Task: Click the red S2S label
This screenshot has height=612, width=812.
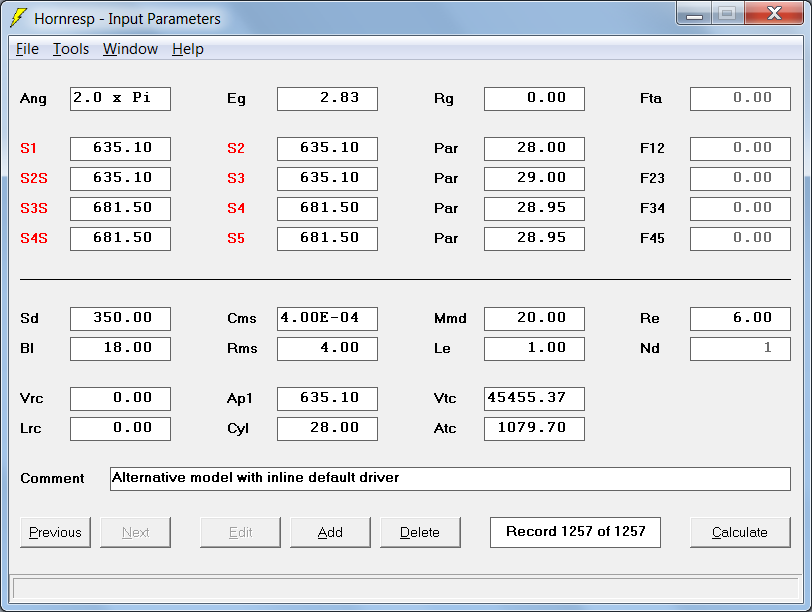Action: click(34, 179)
